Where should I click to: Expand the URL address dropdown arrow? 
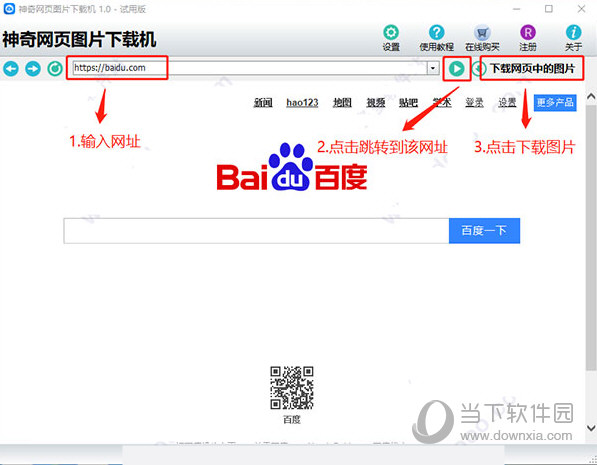coord(433,68)
